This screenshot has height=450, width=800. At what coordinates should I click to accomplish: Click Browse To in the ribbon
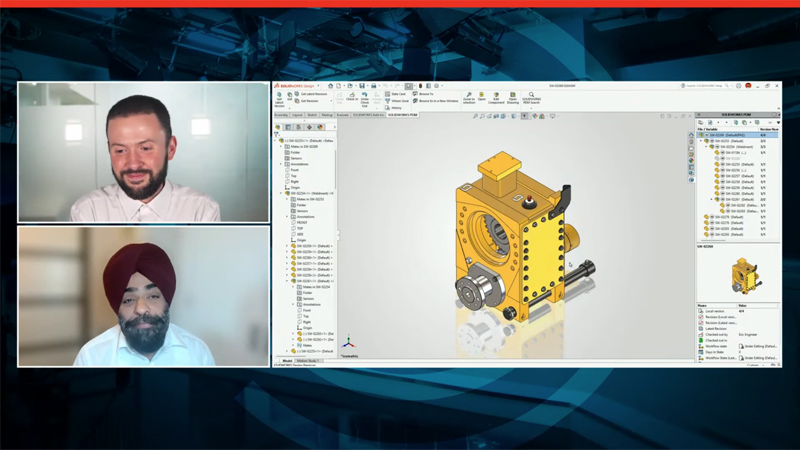tap(423, 94)
